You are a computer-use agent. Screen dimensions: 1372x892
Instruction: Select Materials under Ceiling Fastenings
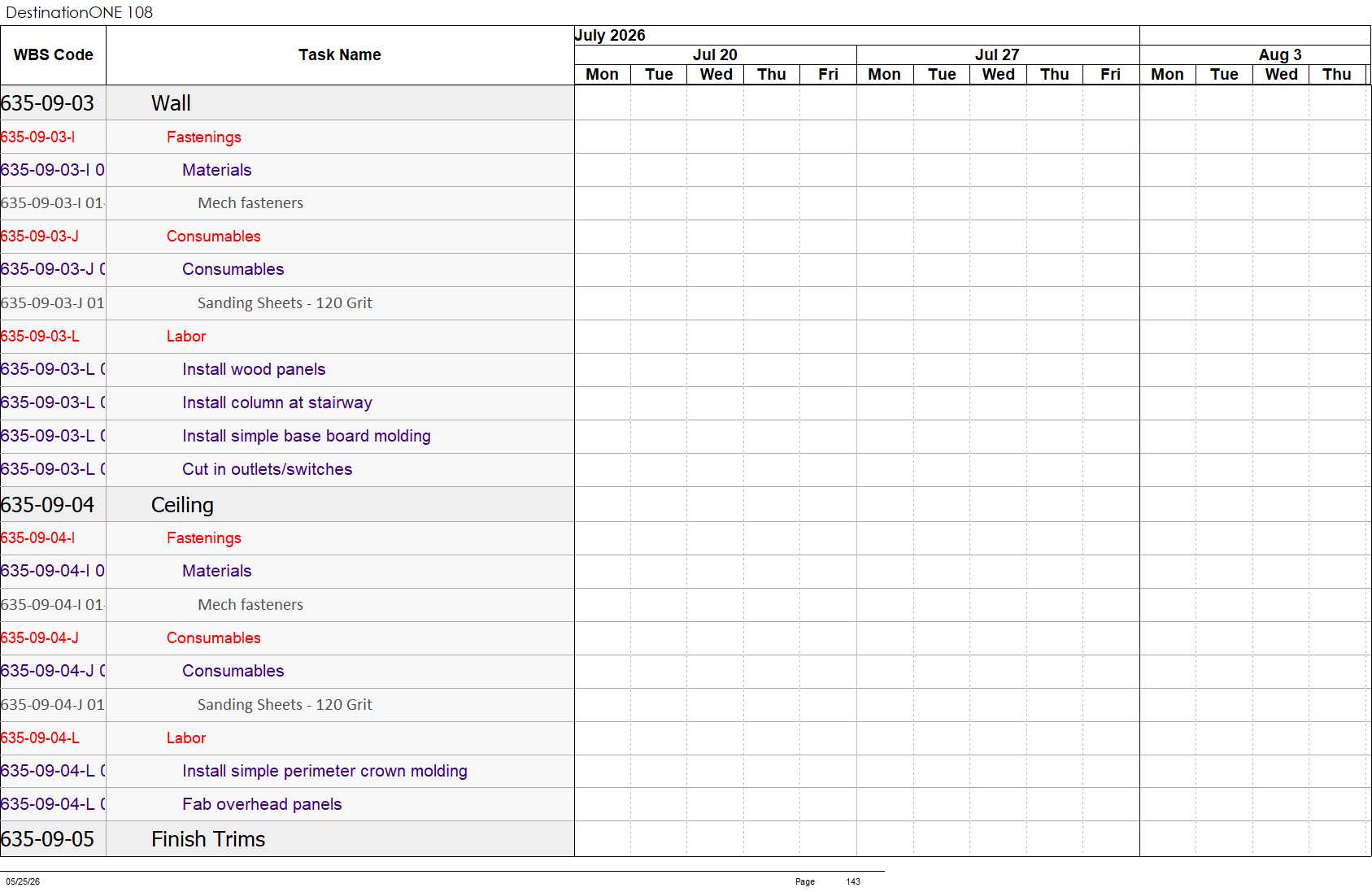(216, 571)
